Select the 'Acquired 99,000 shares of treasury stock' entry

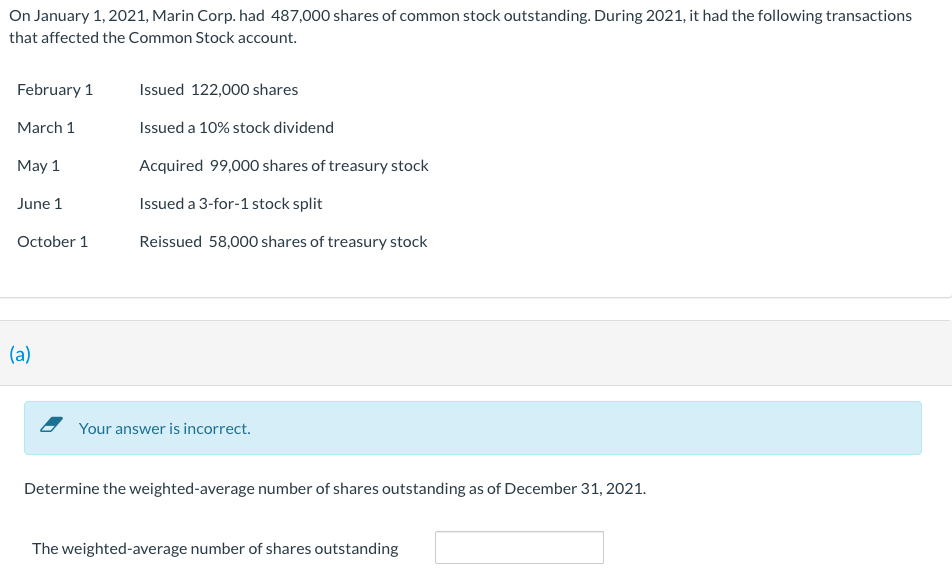click(284, 166)
